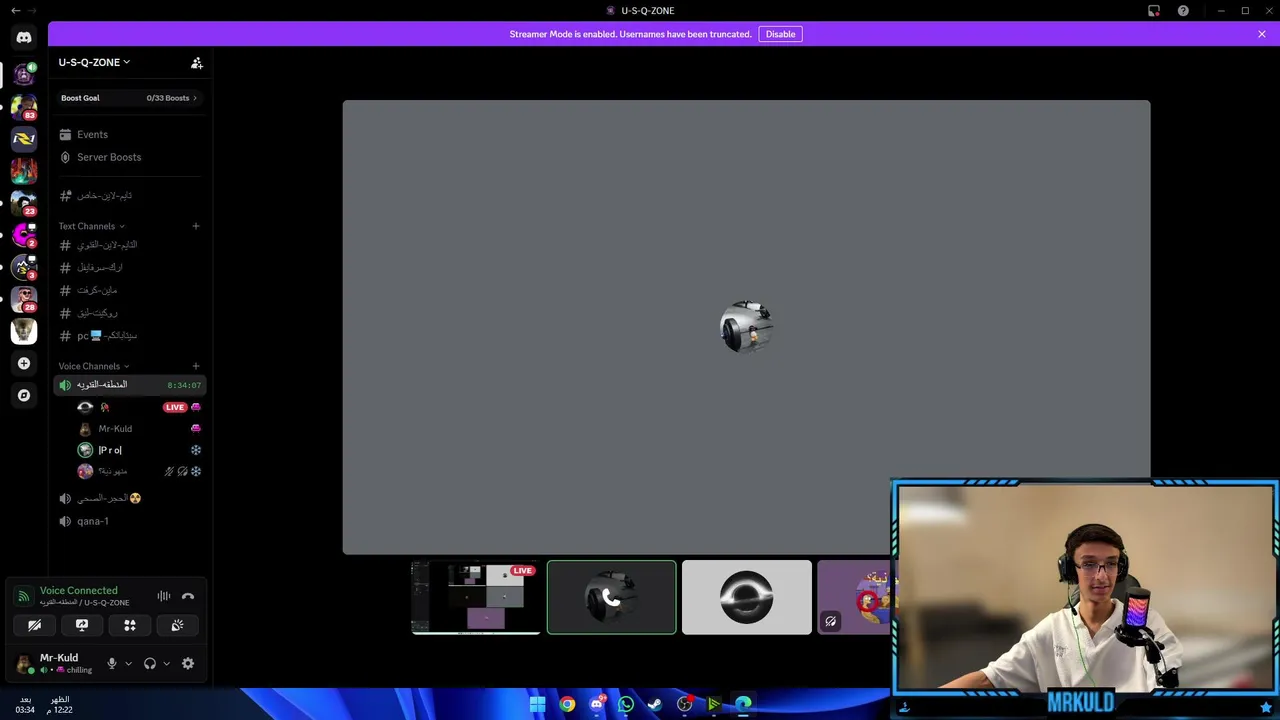Create channel in Voice Channels plus
The width and height of the screenshot is (1280, 720).
(x=196, y=366)
